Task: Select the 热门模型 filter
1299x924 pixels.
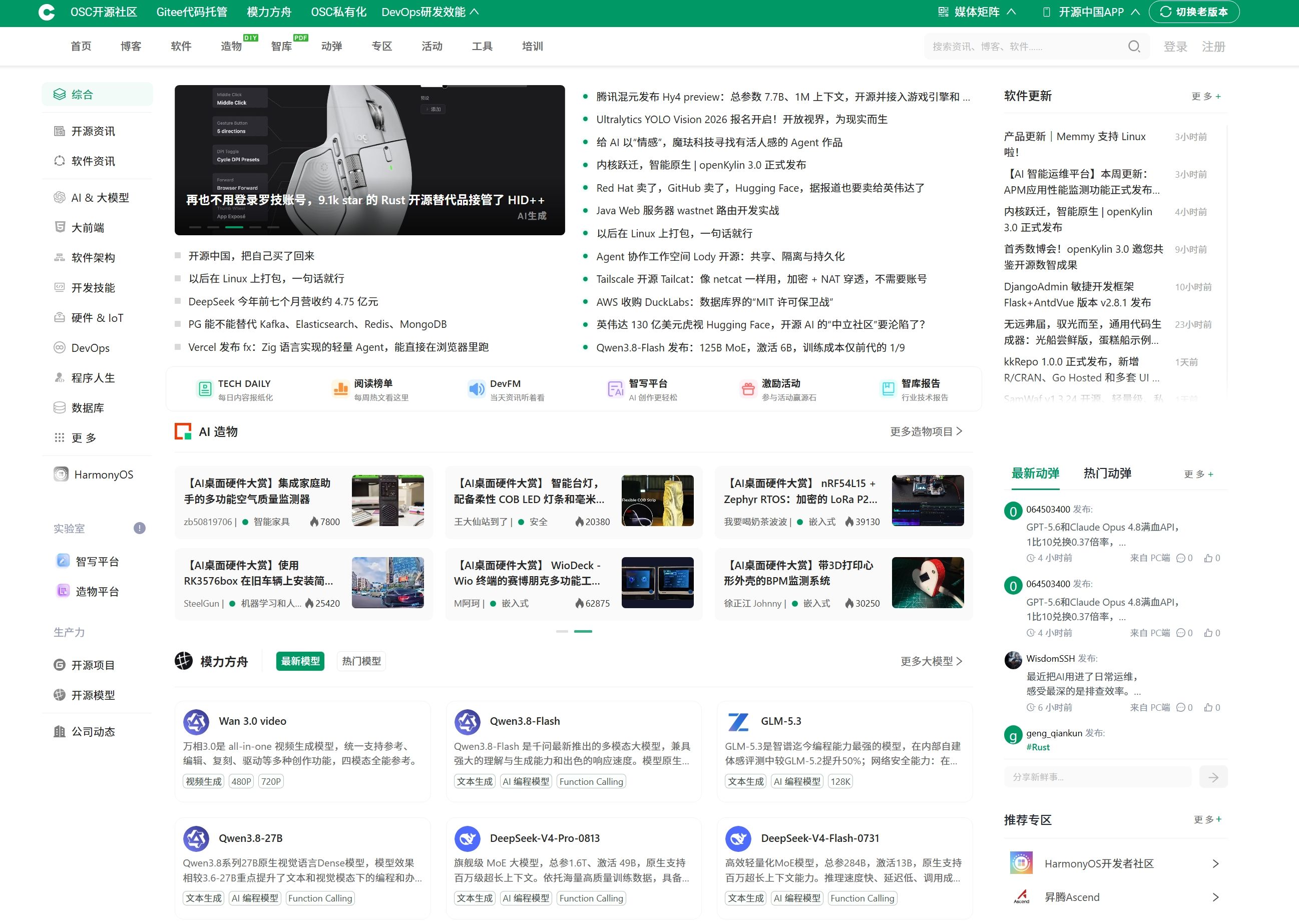Action: pyautogui.click(x=361, y=661)
